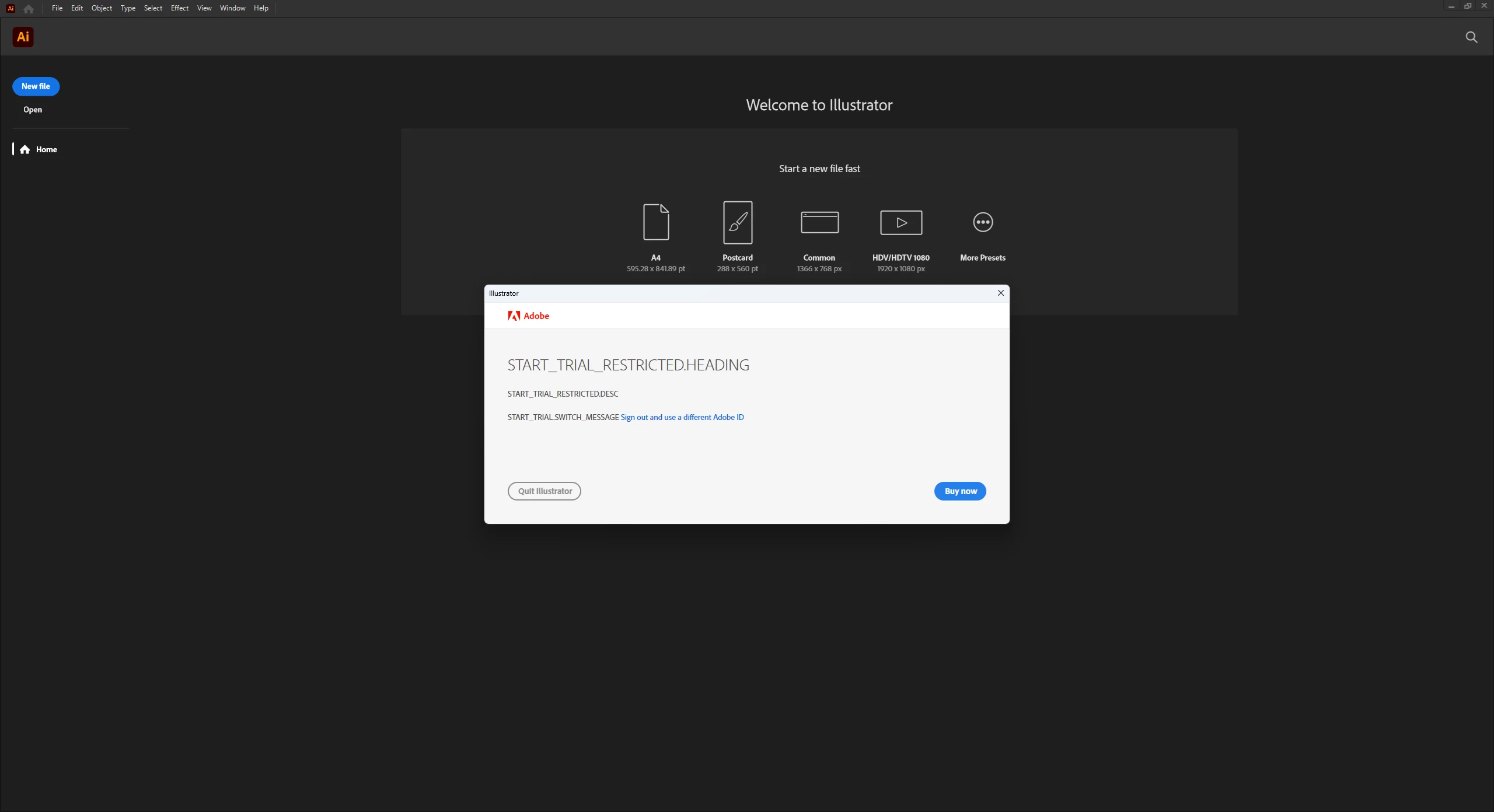Click Sign out and use different Adobe ID

tap(682, 417)
